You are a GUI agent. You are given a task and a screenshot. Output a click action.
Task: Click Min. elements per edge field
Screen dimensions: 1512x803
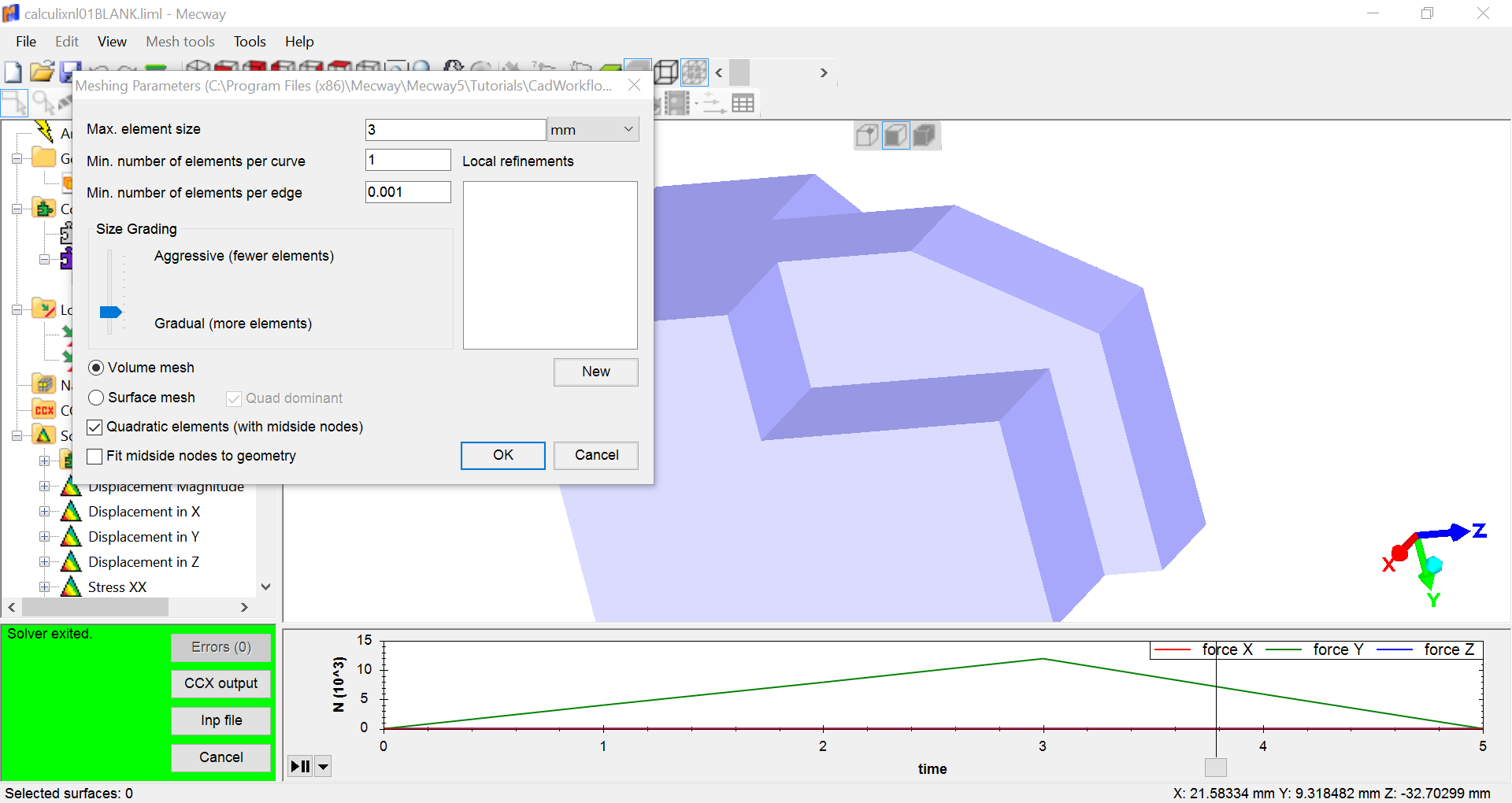[x=408, y=192]
